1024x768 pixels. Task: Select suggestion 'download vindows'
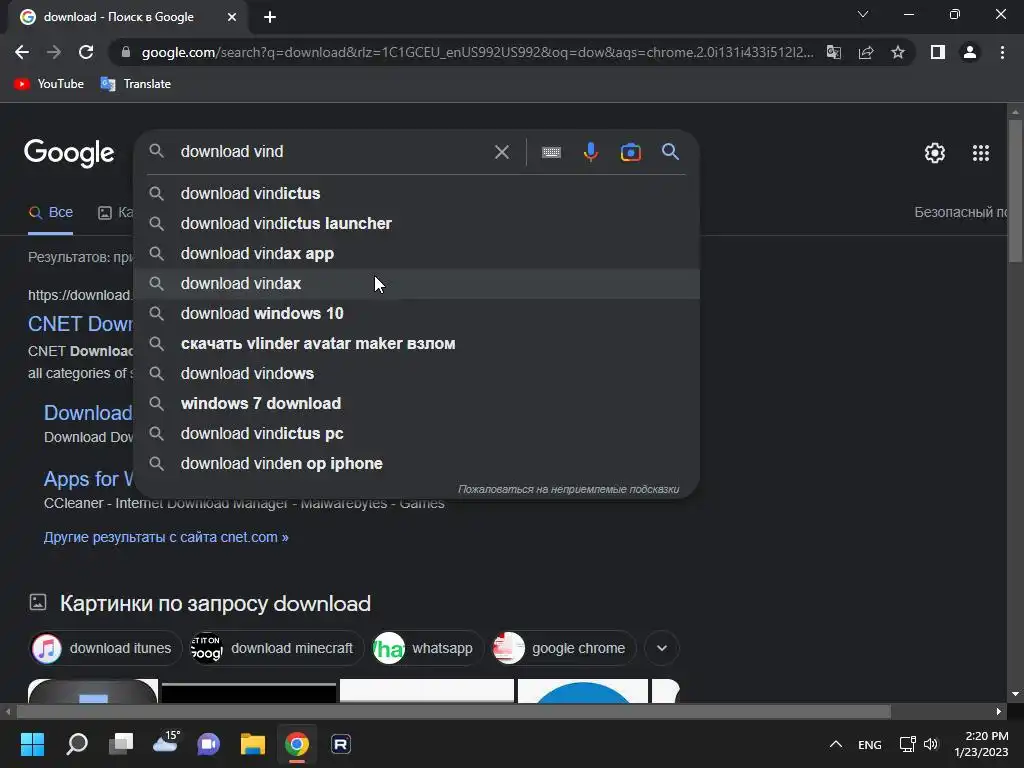[x=416, y=374]
